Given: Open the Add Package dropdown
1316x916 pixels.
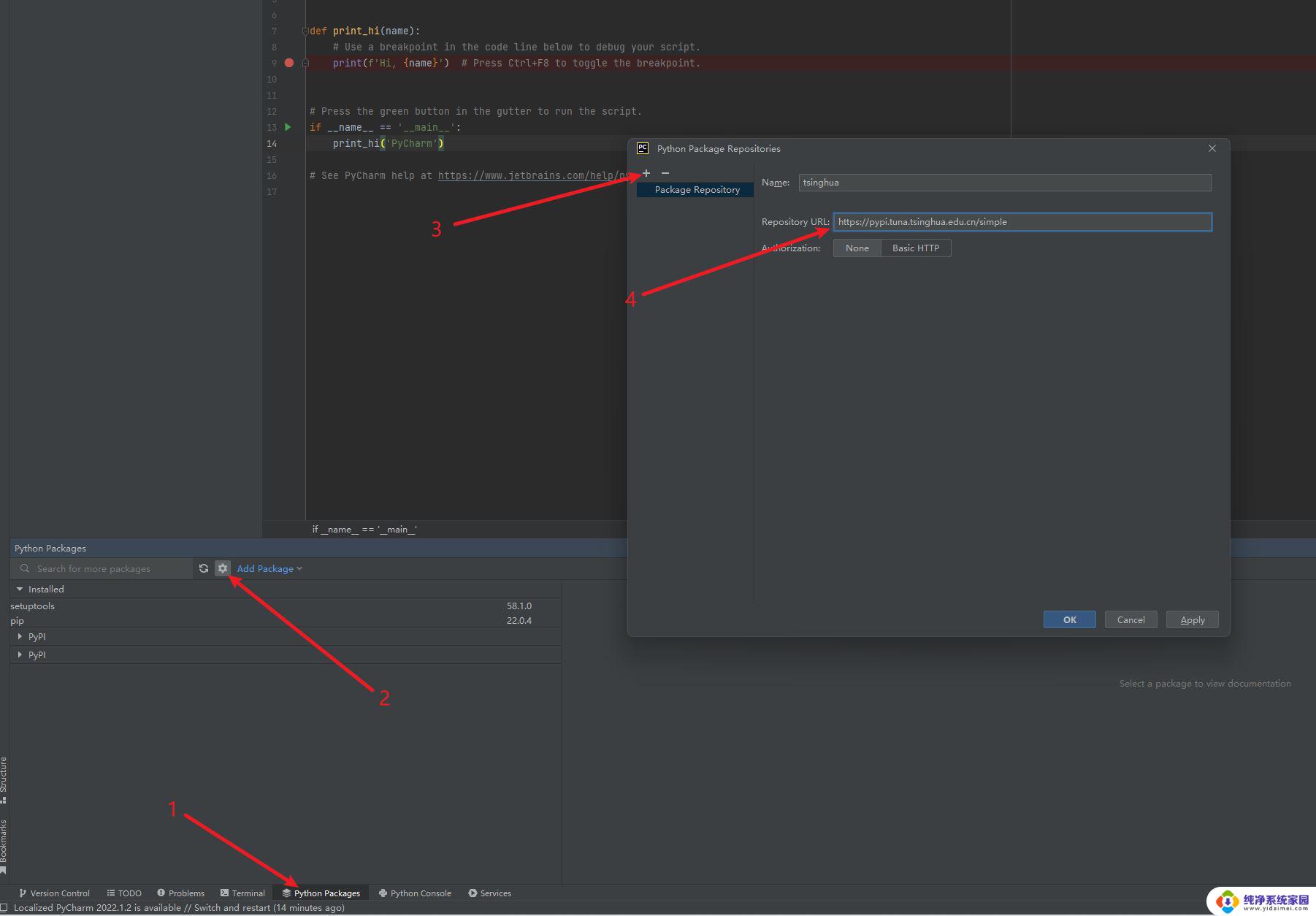Looking at the screenshot, I should pyautogui.click(x=269, y=568).
